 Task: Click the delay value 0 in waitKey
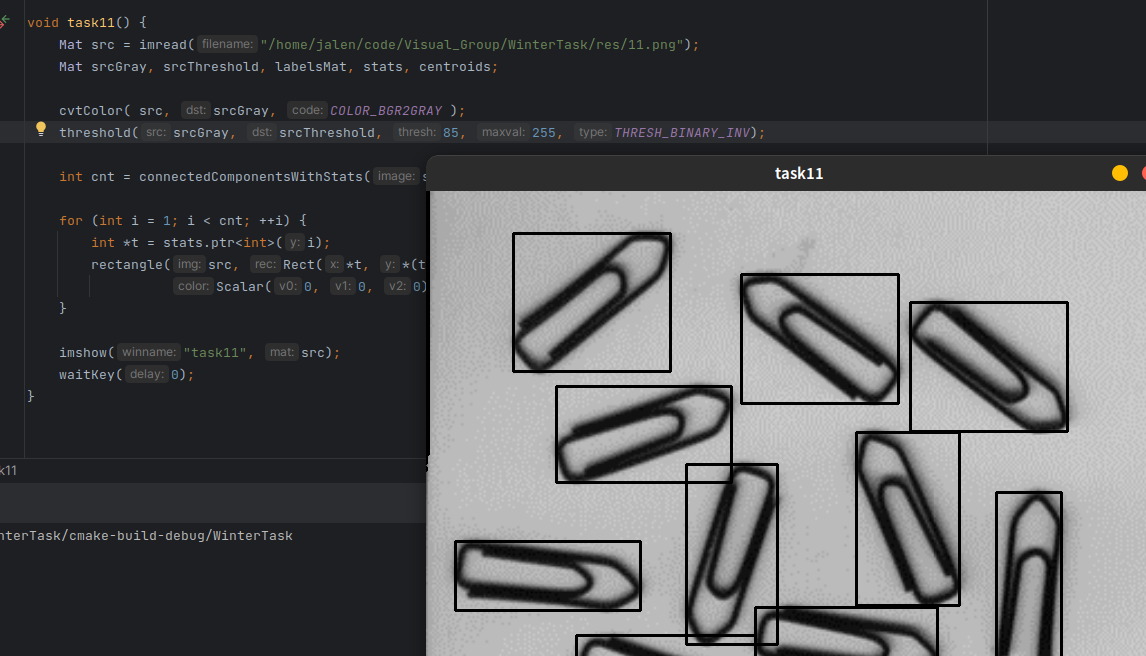(x=175, y=375)
